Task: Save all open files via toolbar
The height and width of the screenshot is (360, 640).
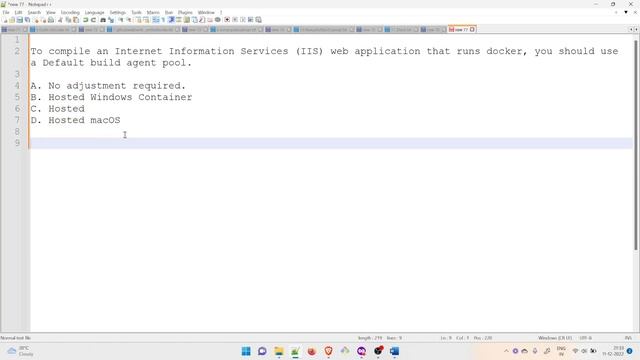Action: (27, 20)
